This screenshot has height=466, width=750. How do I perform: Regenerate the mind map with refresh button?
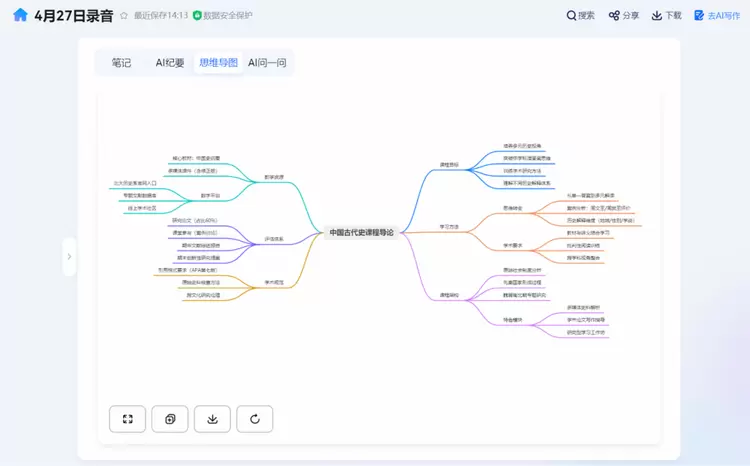point(255,419)
